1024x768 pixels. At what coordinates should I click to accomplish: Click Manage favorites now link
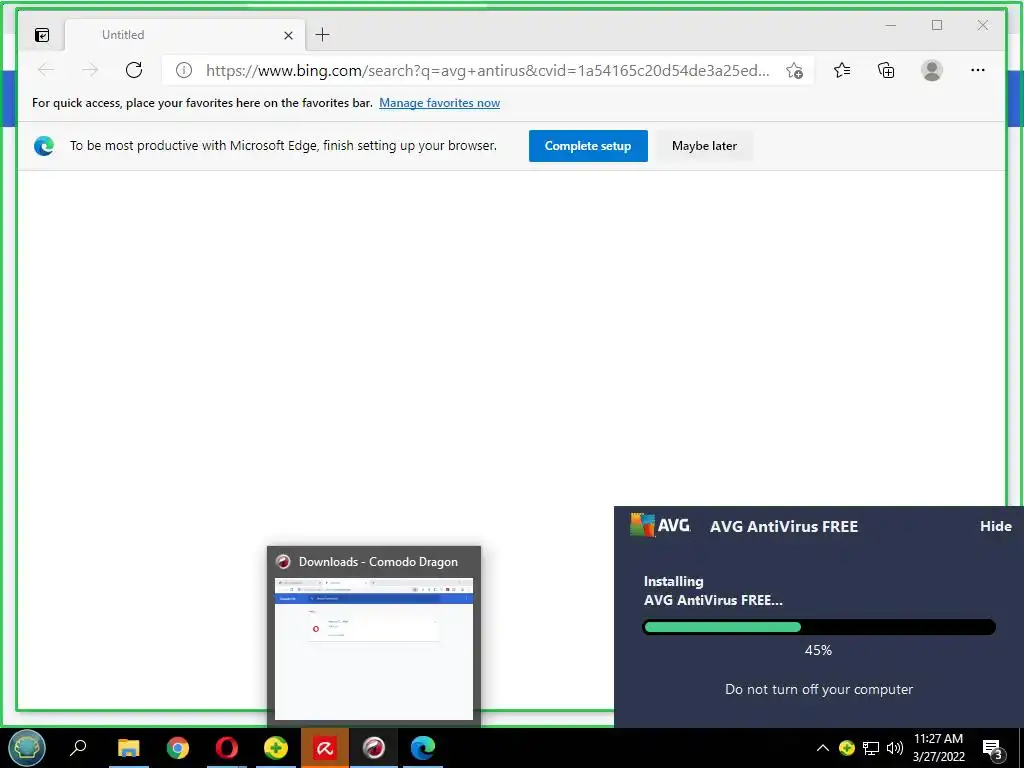[x=440, y=103]
